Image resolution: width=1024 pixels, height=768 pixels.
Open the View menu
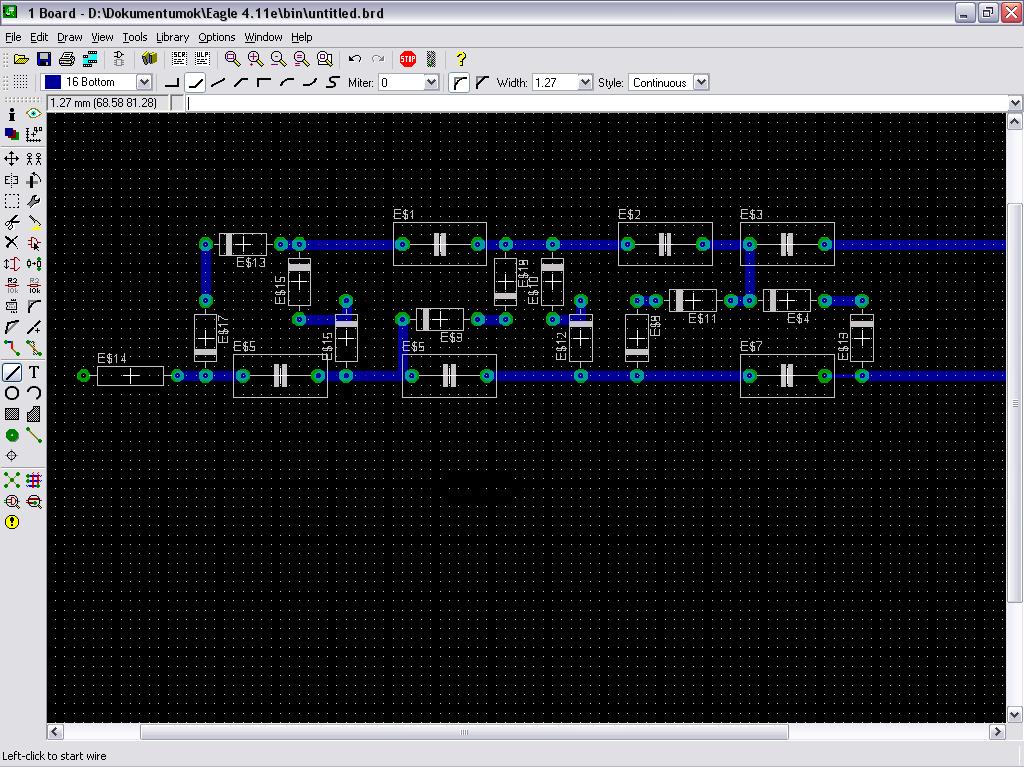click(x=102, y=37)
